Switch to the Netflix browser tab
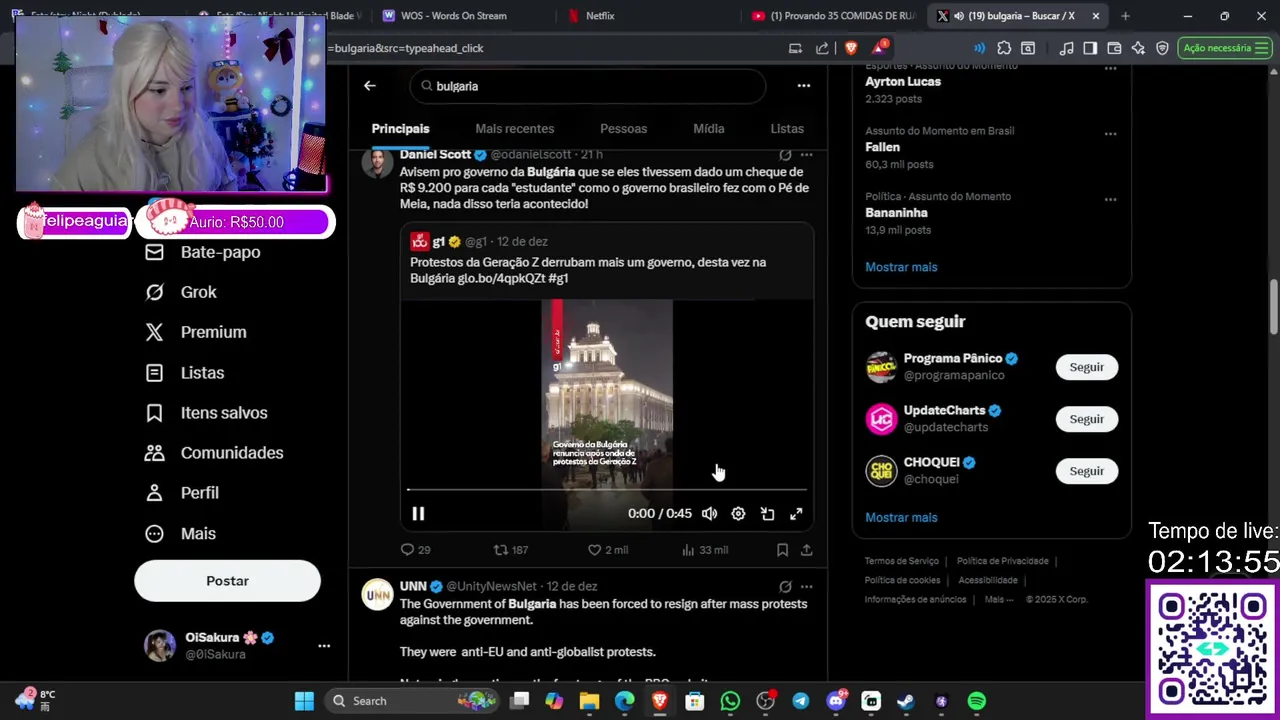Viewport: 1280px width, 720px height. pyautogui.click(x=600, y=16)
